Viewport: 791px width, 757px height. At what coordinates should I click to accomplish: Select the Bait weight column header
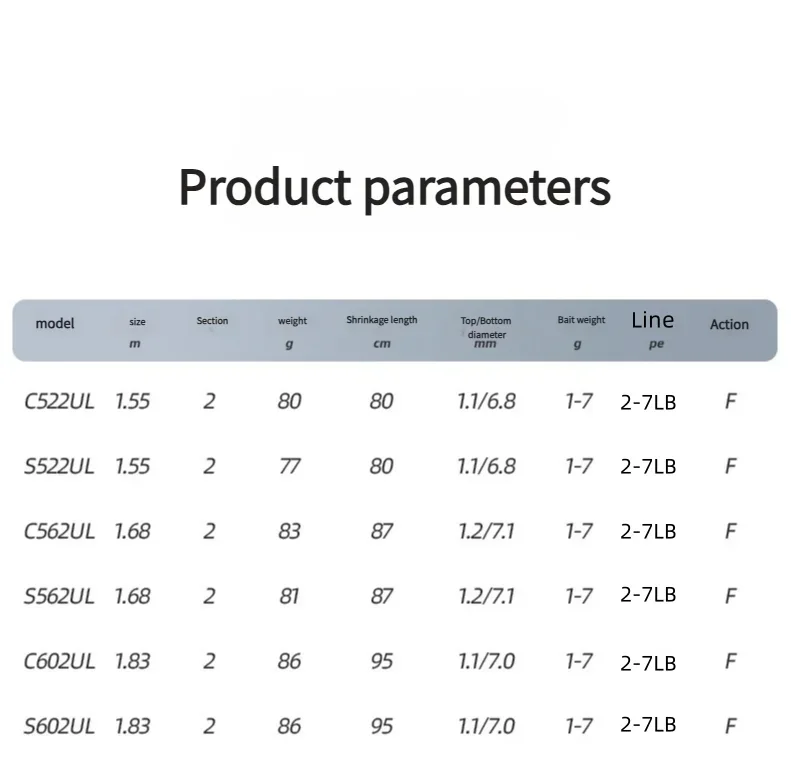(581, 320)
